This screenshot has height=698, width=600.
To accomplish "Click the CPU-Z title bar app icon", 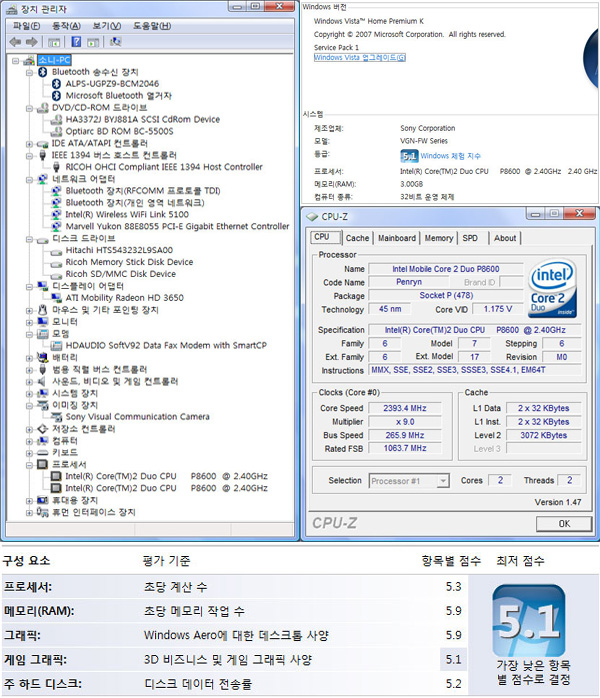I will 312,216.
